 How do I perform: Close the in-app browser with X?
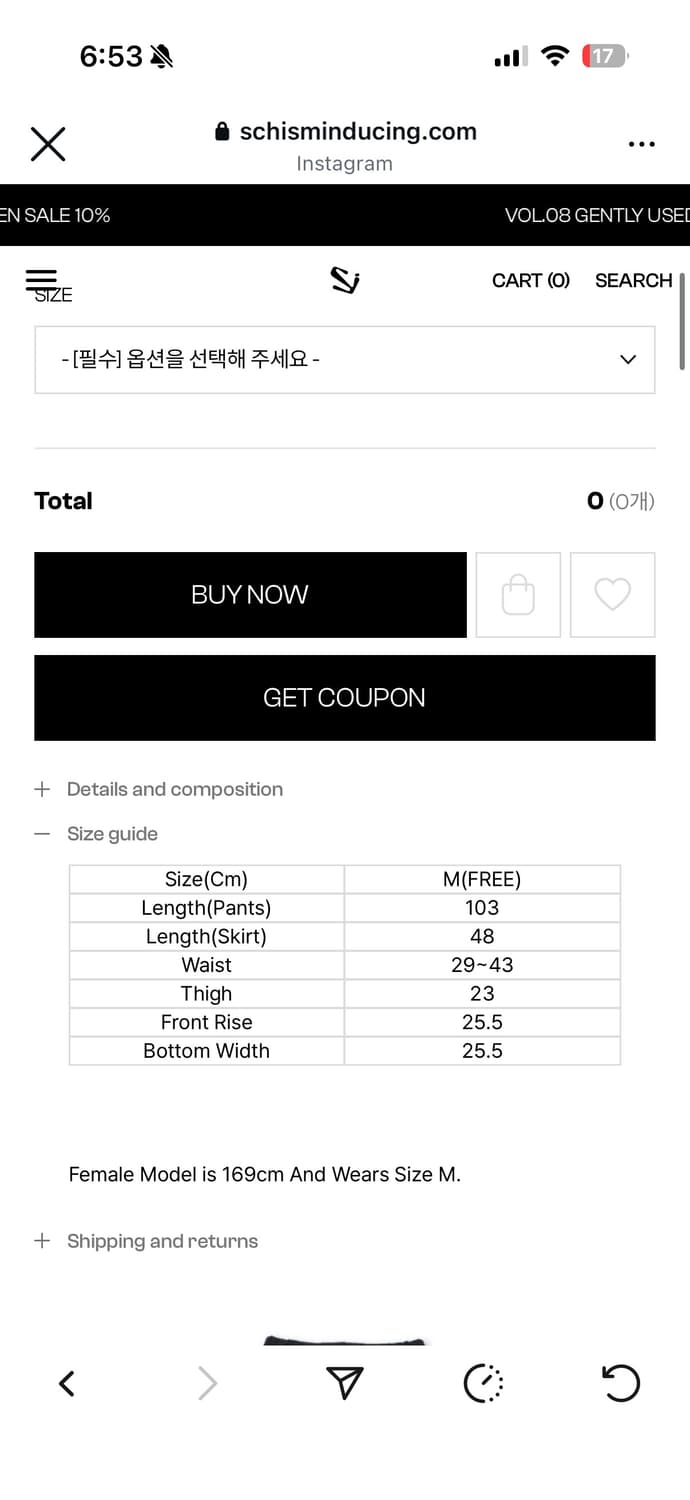48,144
